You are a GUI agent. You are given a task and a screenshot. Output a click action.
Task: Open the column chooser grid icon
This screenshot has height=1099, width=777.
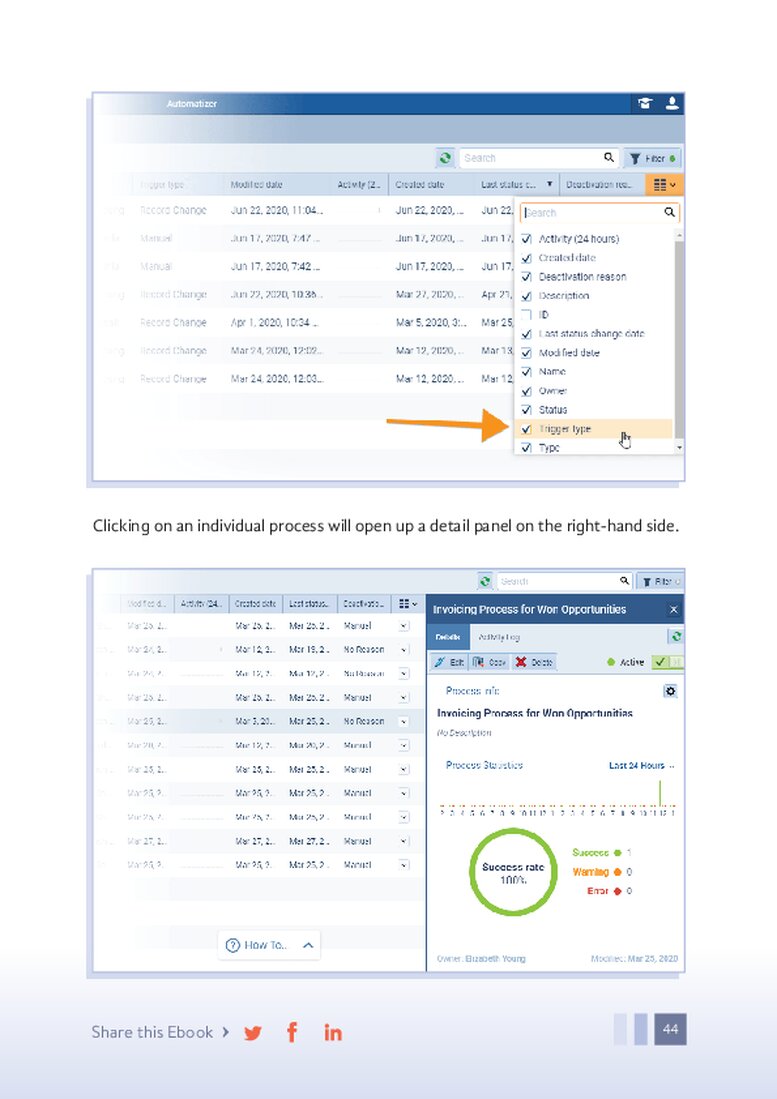pyautogui.click(x=663, y=184)
